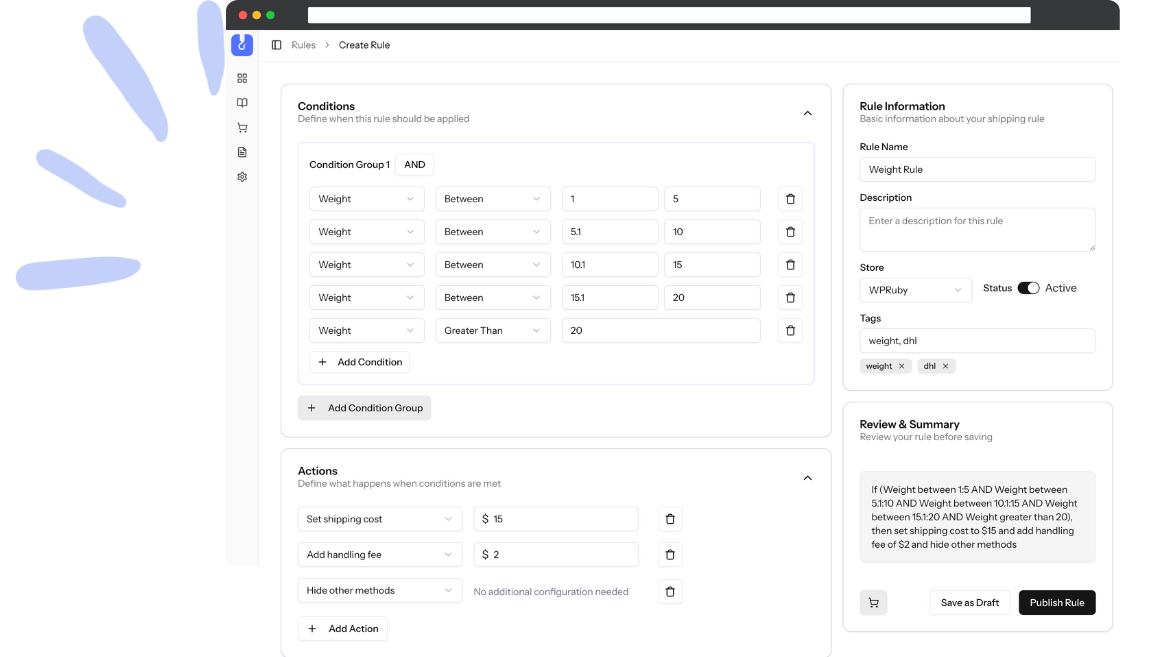The width and height of the screenshot is (1171, 657).
Task: Delete the Set shipping cost action
Action: pyautogui.click(x=670, y=519)
